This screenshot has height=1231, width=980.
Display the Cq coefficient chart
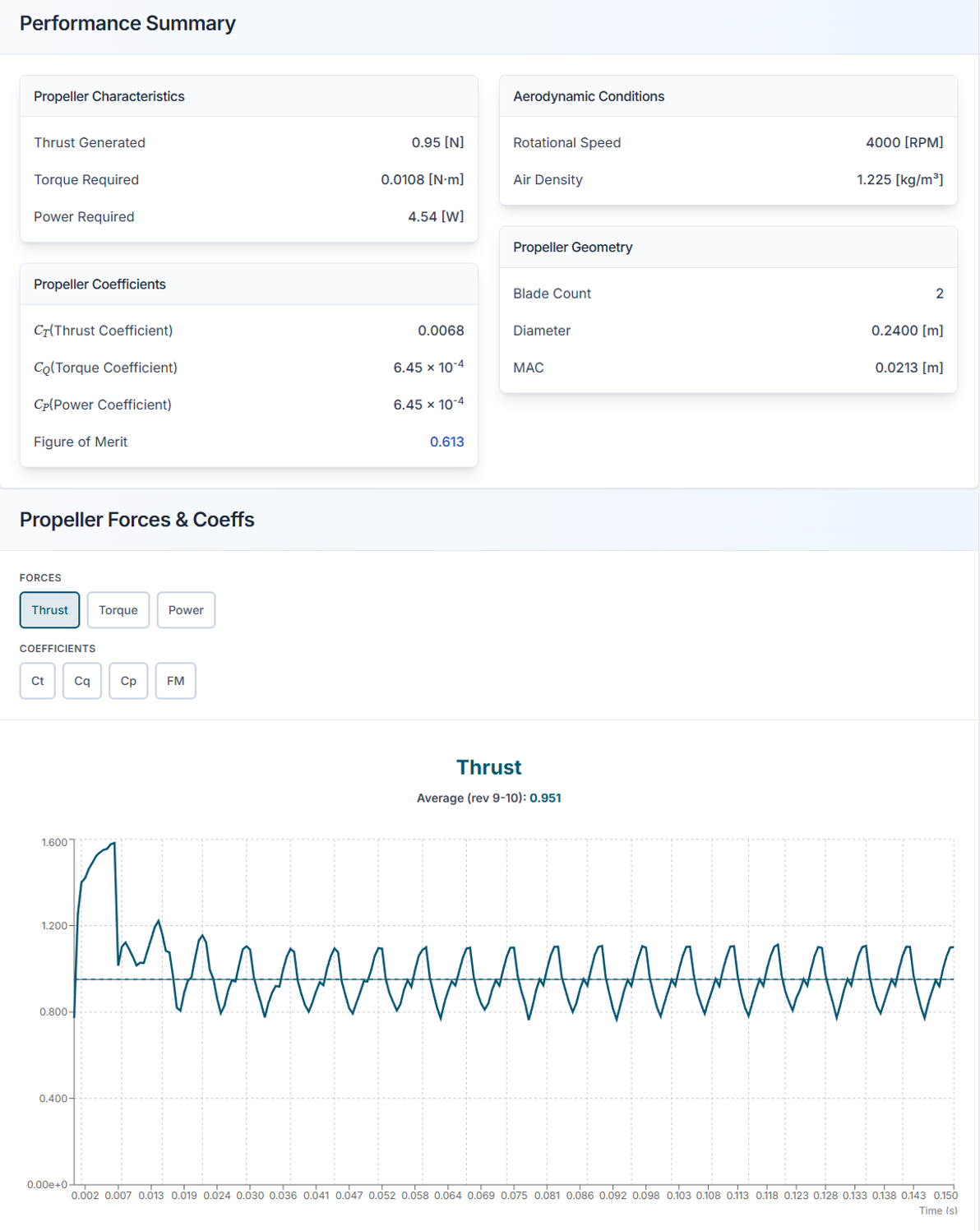[x=82, y=681]
